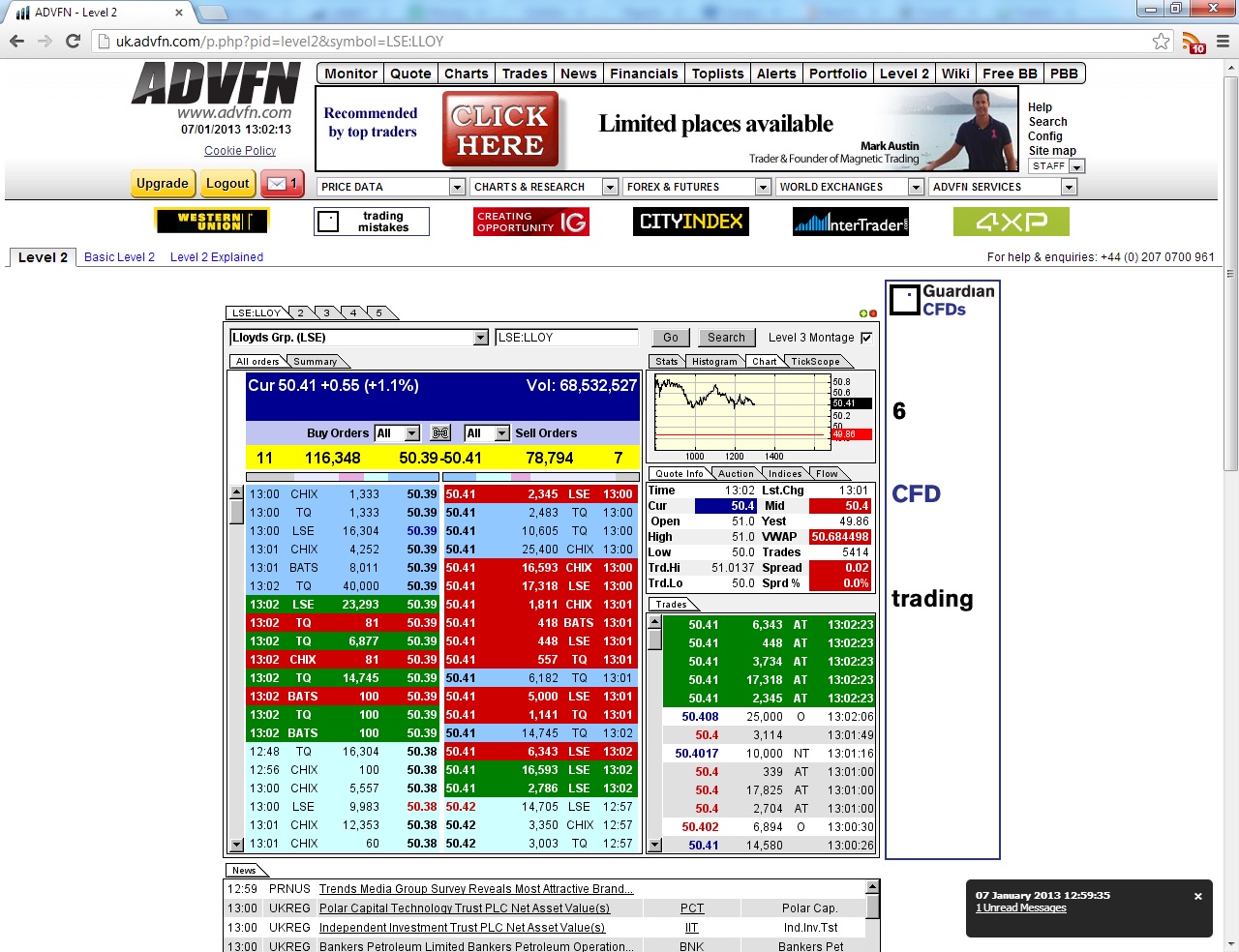Click the green status dot above the montage
1239x952 pixels.
point(862,313)
